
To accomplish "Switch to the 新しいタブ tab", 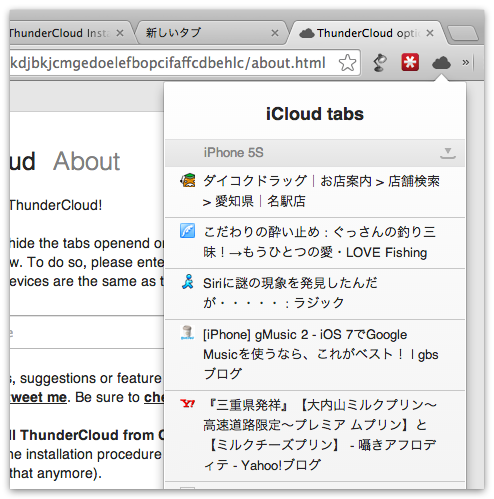I will (212, 33).
